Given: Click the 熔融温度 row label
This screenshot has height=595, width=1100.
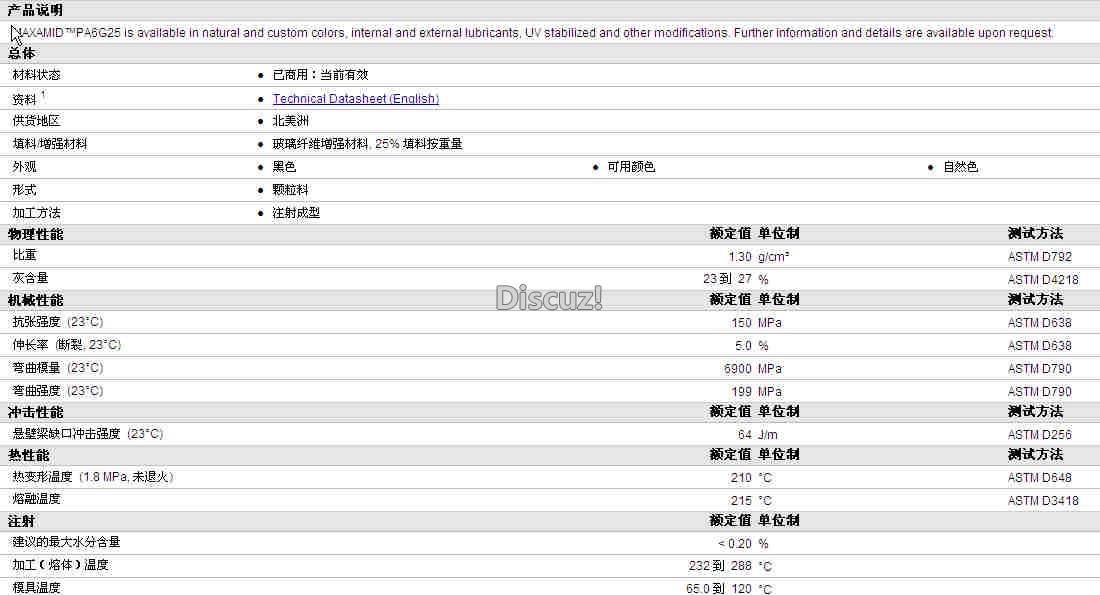Looking at the screenshot, I should (36, 499).
